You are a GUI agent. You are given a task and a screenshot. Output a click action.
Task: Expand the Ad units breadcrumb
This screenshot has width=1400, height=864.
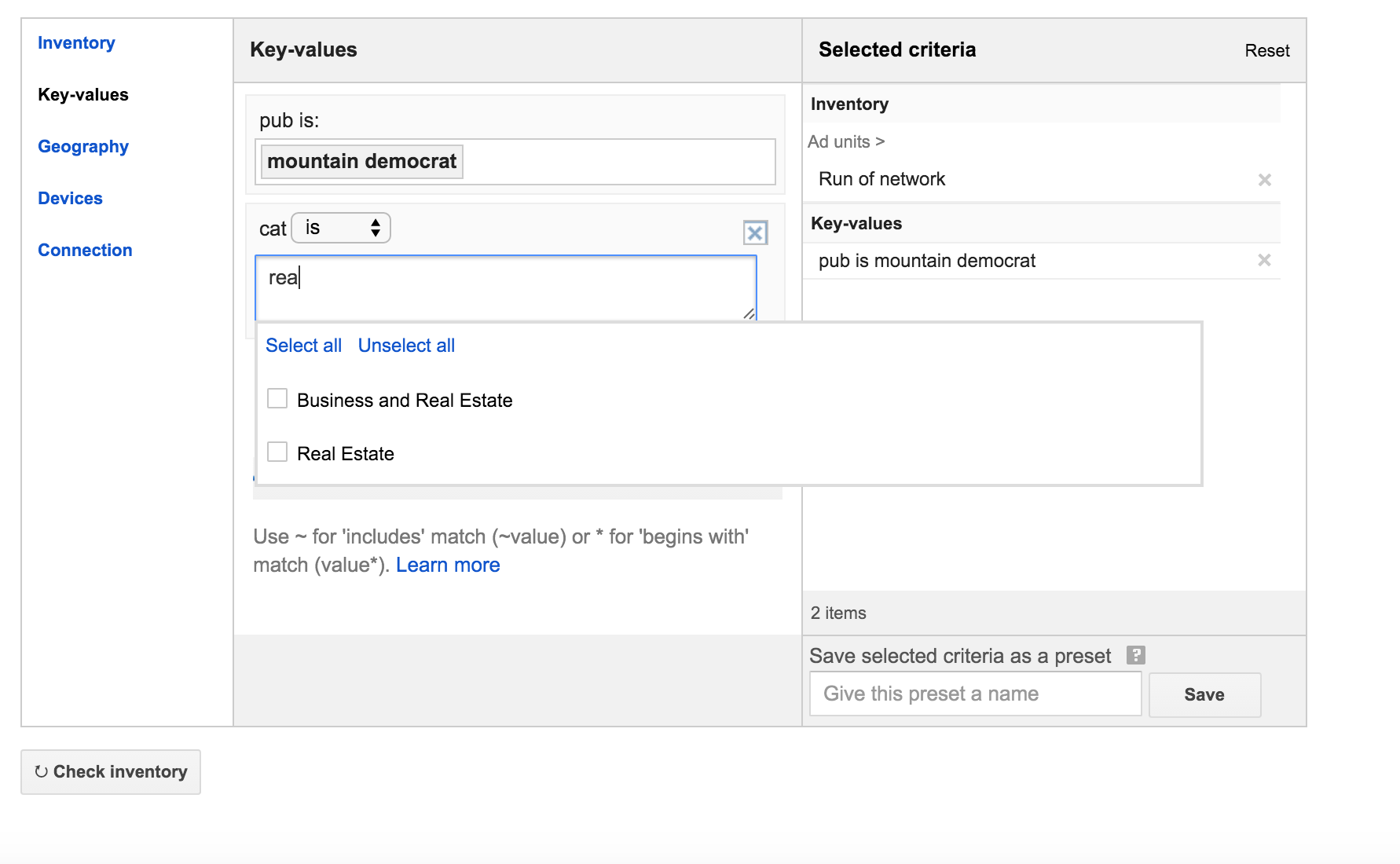click(845, 141)
